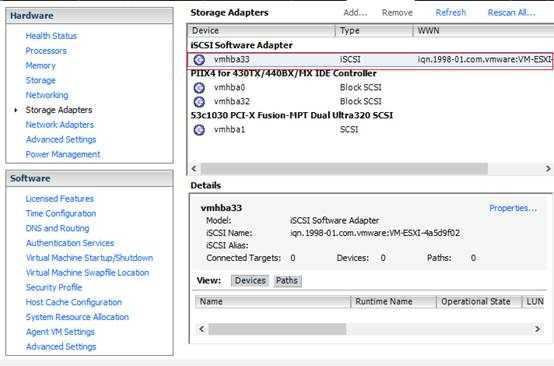Click 53c1030 PCI-X Fusion-MPT group heading
Image resolution: width=554 pixels, height=366 pixels.
pyautogui.click(x=292, y=116)
